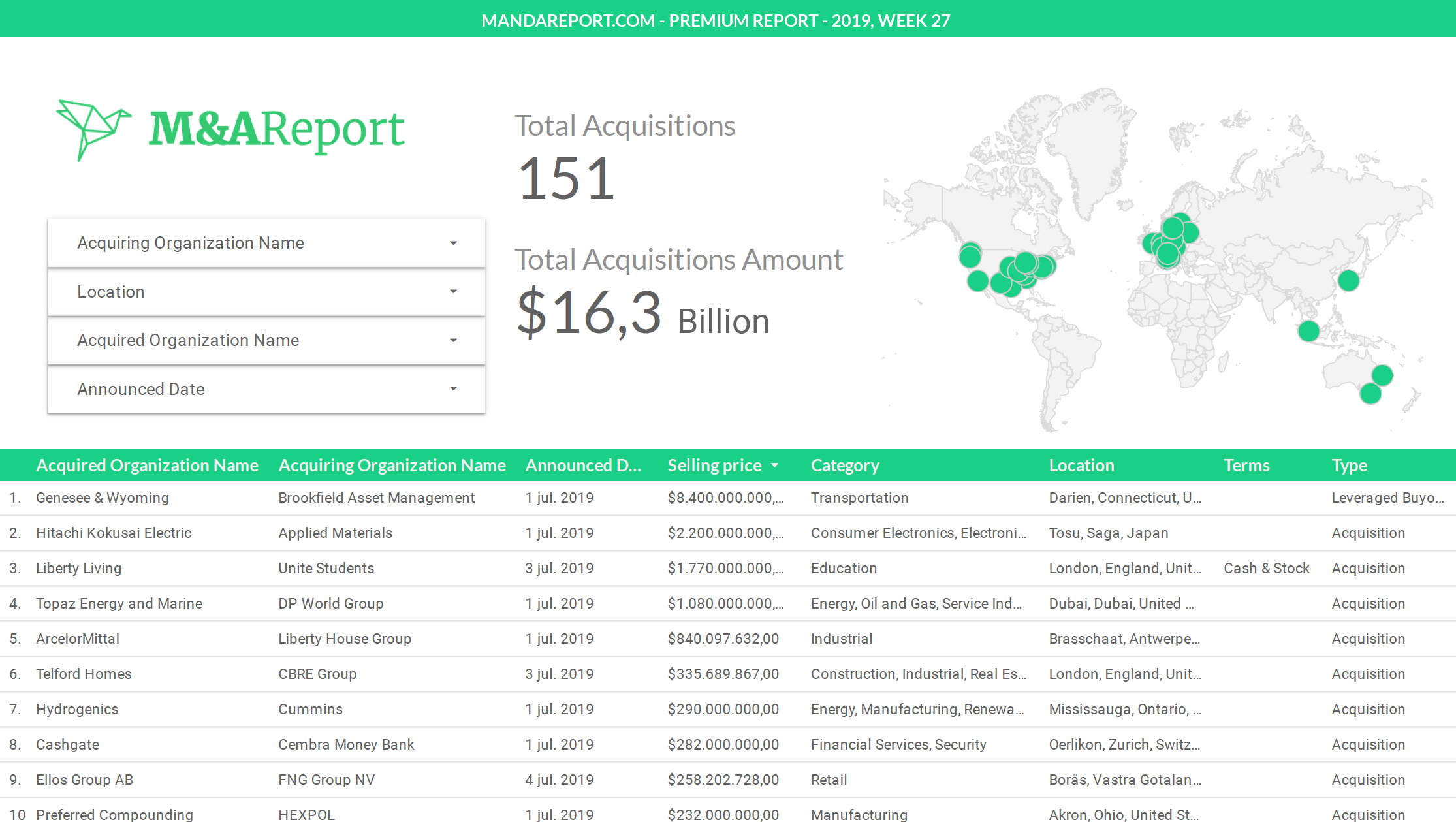Sort the table by Category column
1456x822 pixels.
[x=844, y=465]
